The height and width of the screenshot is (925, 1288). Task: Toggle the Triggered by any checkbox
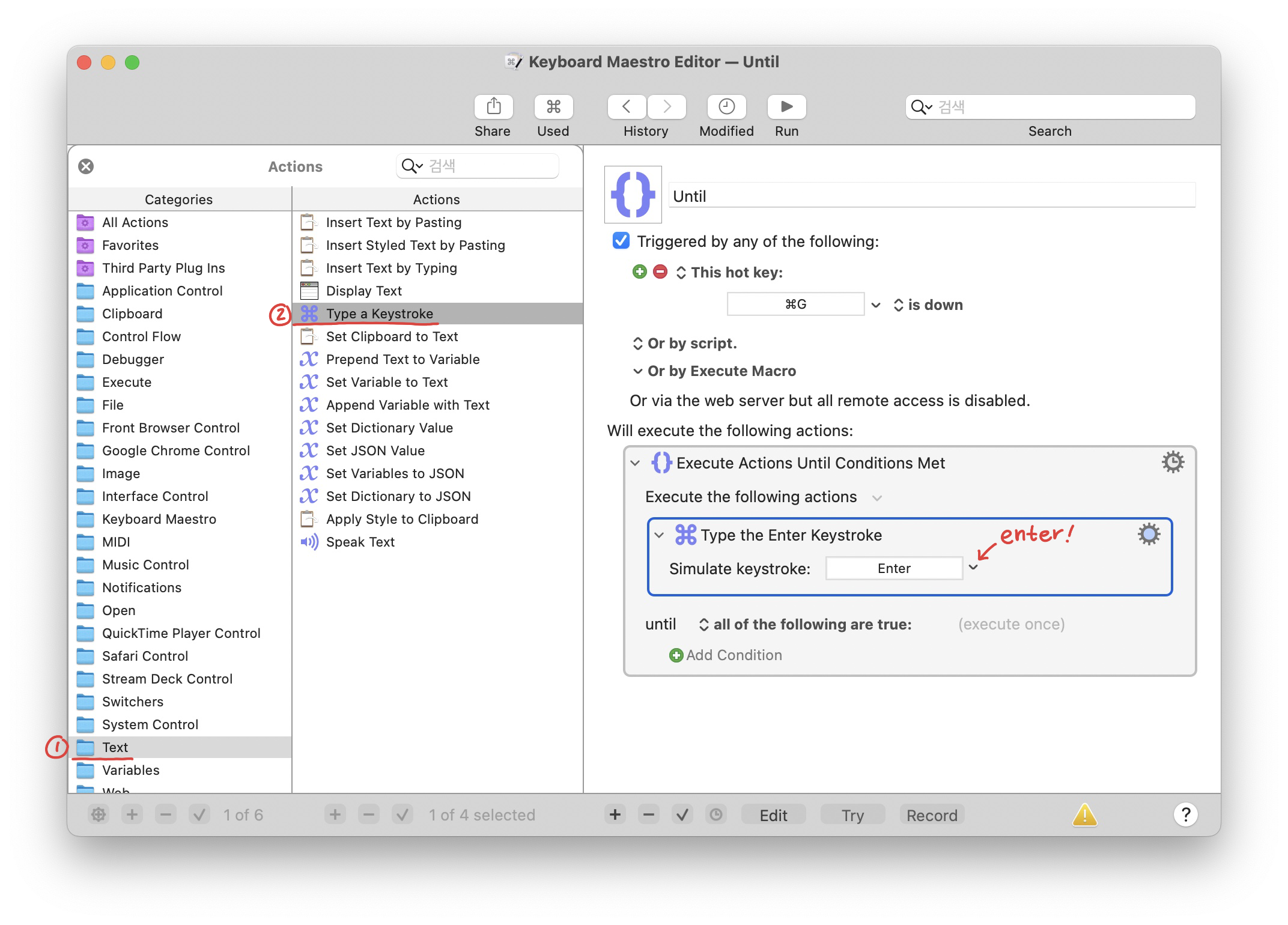click(621, 241)
